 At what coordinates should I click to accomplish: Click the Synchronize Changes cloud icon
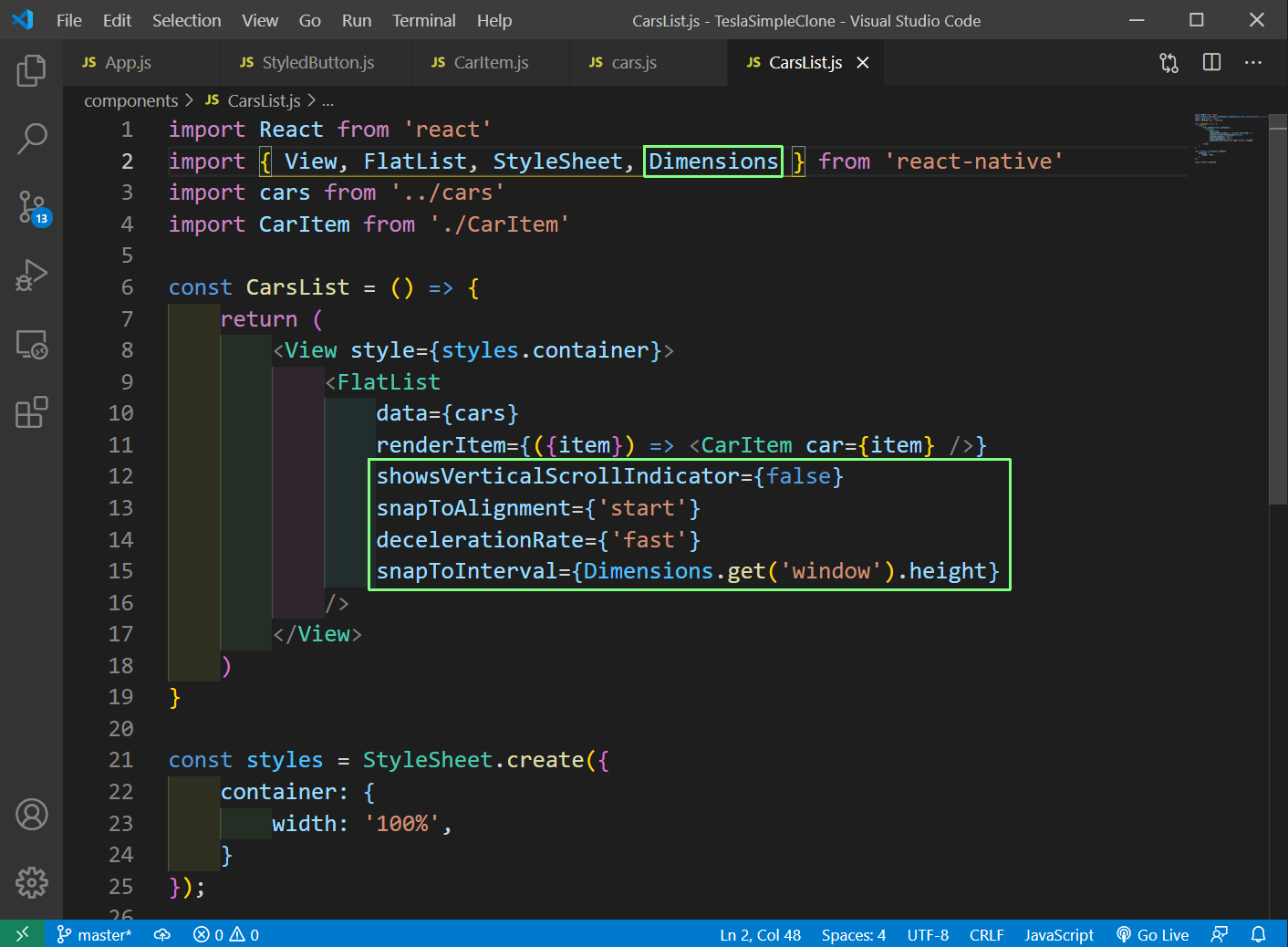click(162, 934)
